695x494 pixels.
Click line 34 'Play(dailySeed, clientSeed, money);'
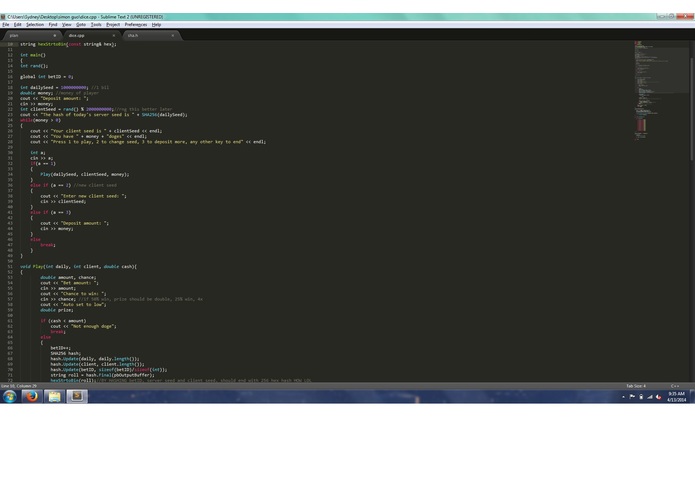point(85,175)
